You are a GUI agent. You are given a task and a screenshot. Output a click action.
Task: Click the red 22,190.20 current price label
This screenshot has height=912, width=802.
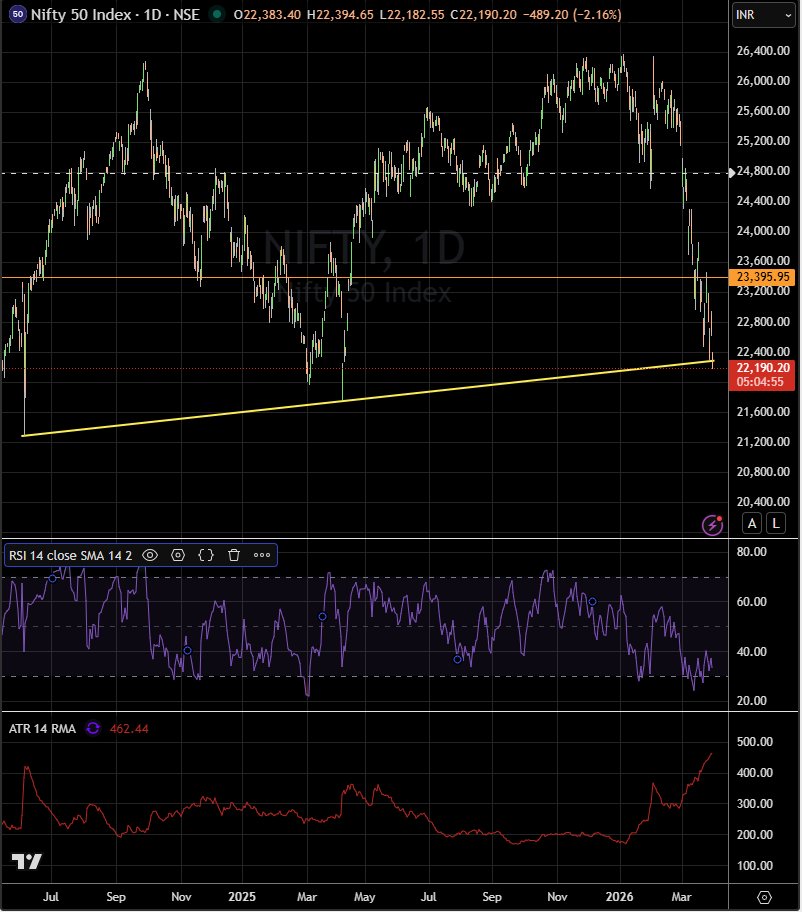pos(762,368)
